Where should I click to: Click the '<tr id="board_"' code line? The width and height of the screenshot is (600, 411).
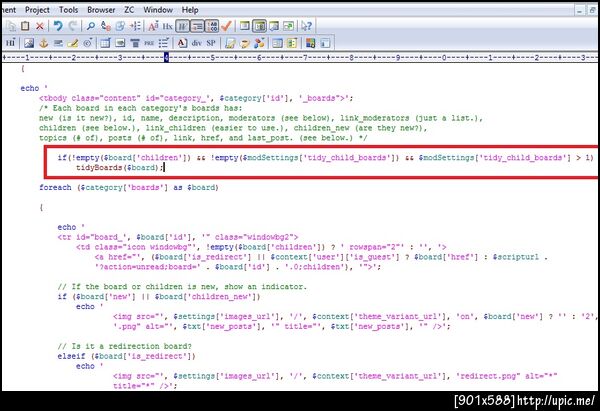(x=178, y=237)
